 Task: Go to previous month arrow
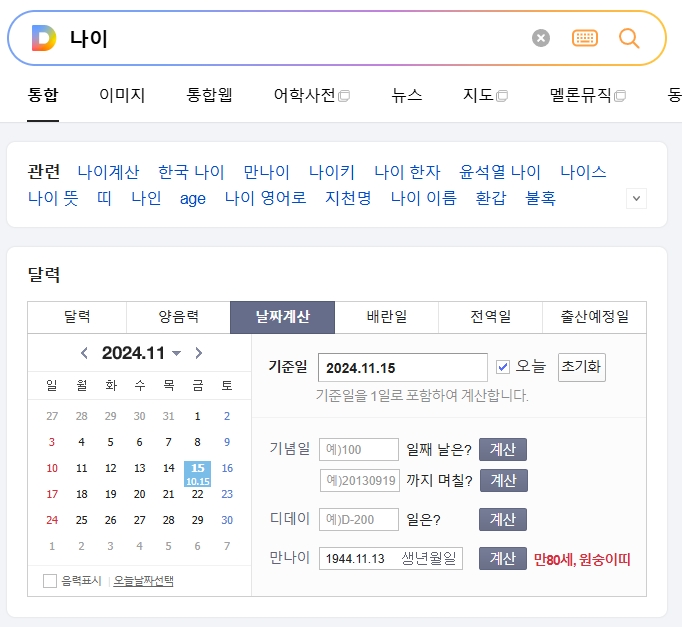click(84, 353)
